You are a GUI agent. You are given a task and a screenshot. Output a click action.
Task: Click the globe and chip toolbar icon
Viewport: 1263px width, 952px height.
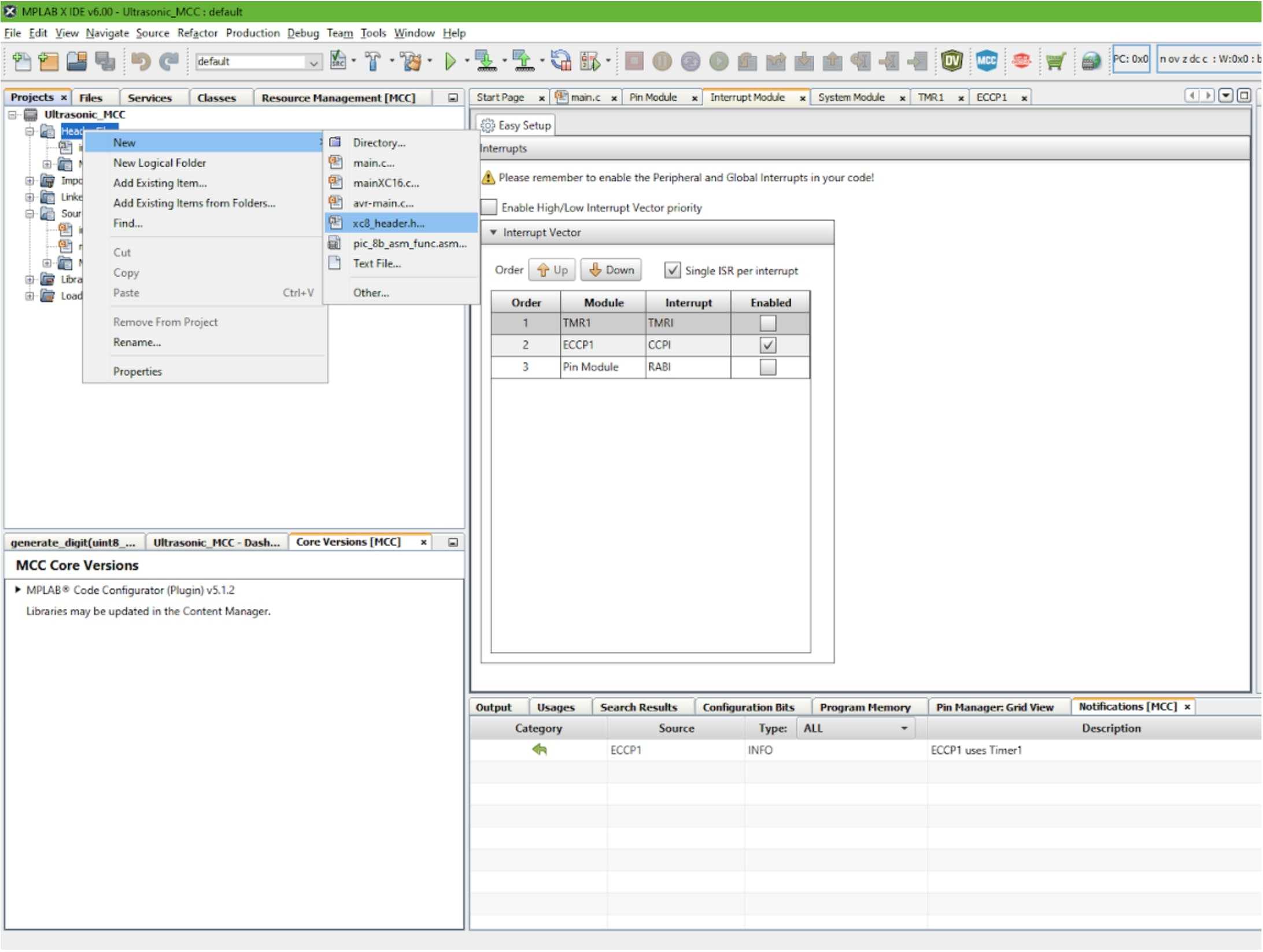[x=1091, y=60]
